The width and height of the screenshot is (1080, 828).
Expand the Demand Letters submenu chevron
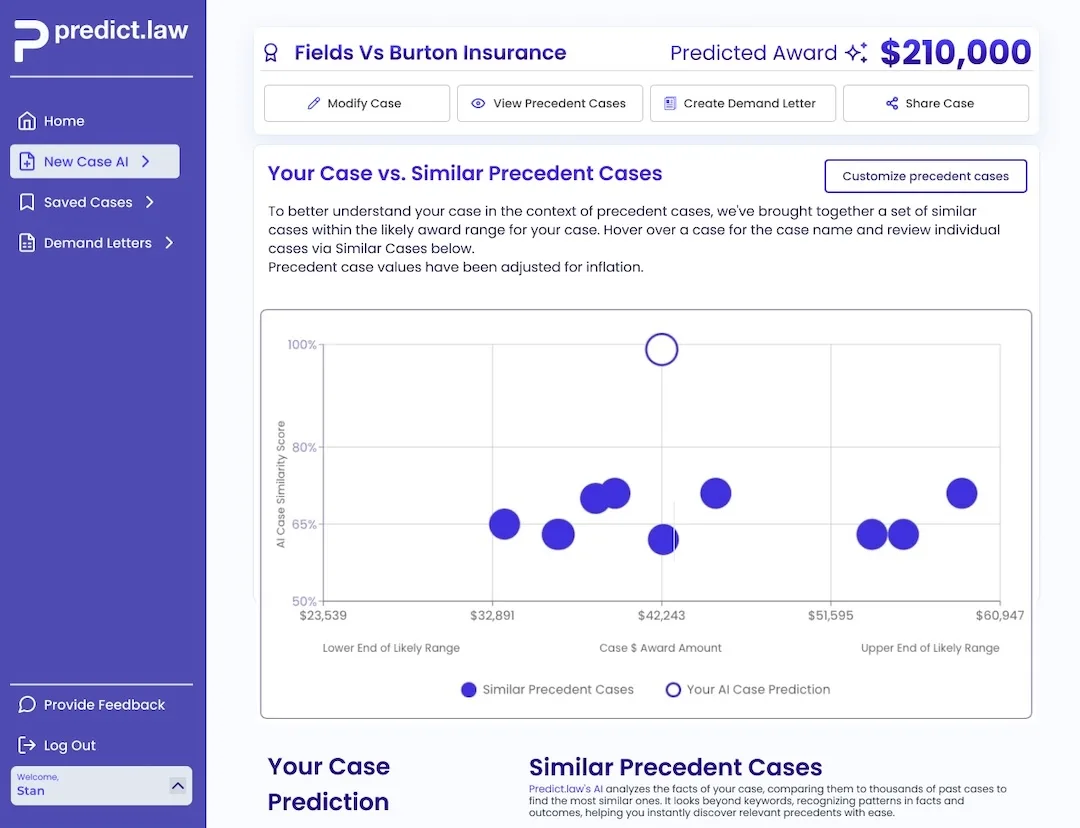click(x=169, y=243)
